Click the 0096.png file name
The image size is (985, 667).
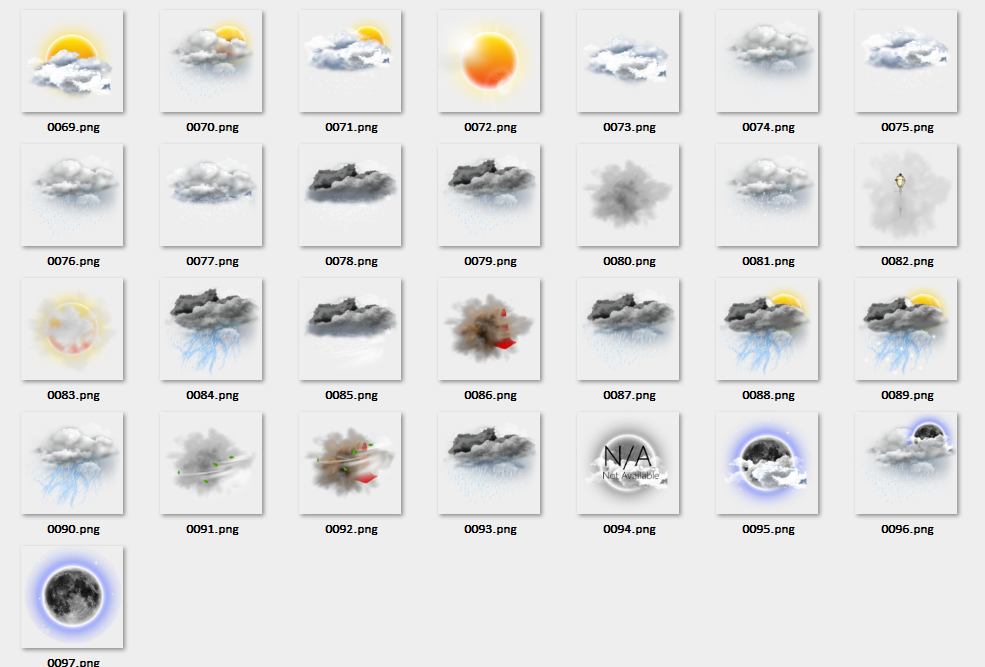[x=907, y=529]
